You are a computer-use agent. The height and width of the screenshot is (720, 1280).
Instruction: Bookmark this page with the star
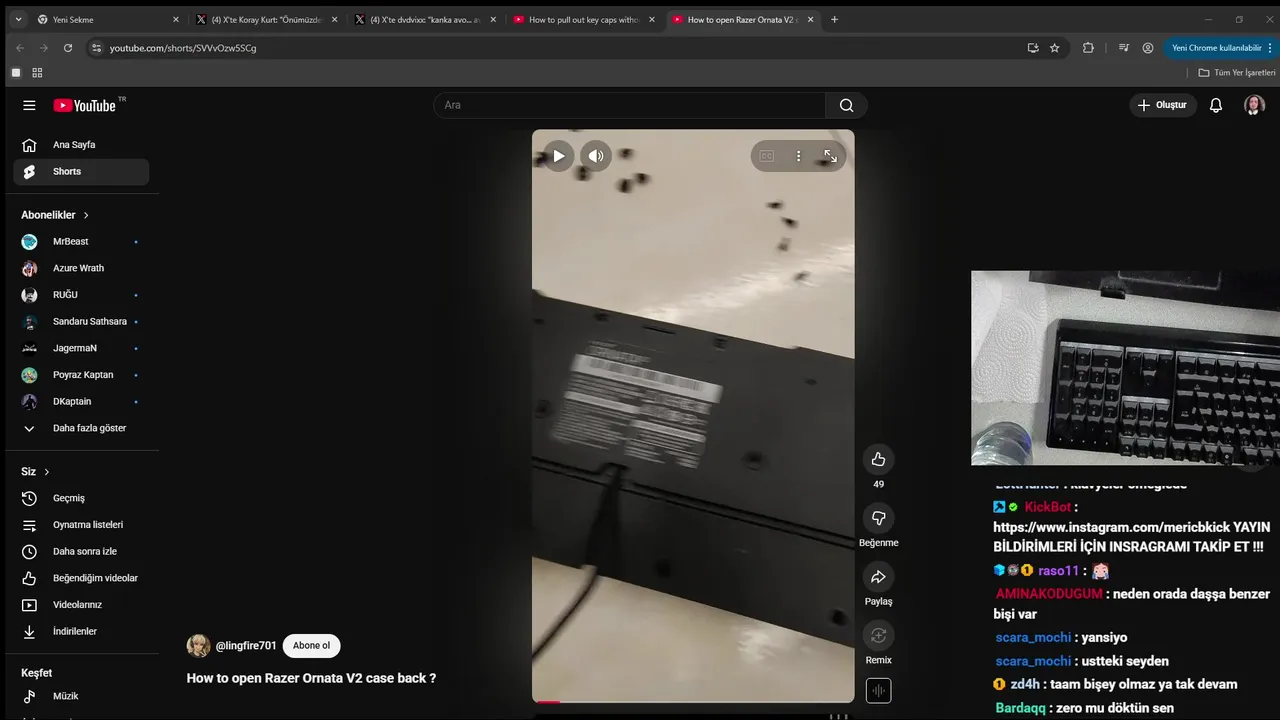1054,47
